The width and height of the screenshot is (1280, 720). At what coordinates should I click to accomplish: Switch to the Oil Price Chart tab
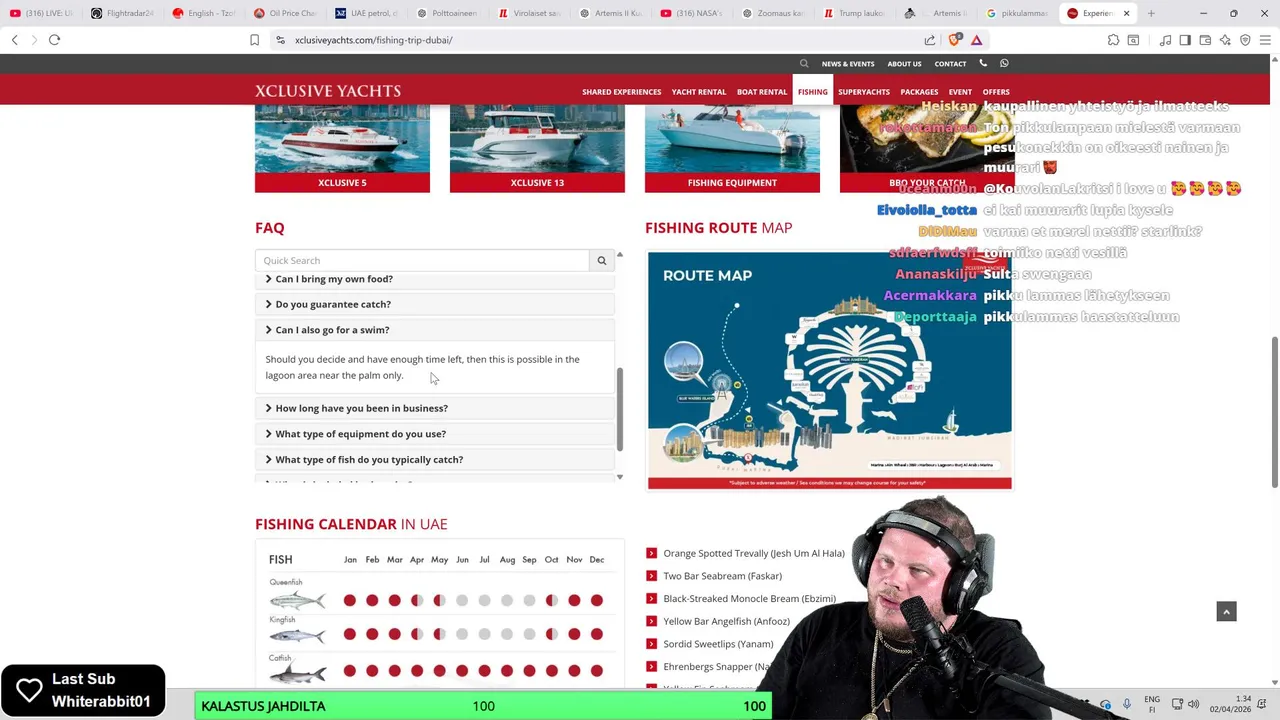pyautogui.click(x=286, y=13)
